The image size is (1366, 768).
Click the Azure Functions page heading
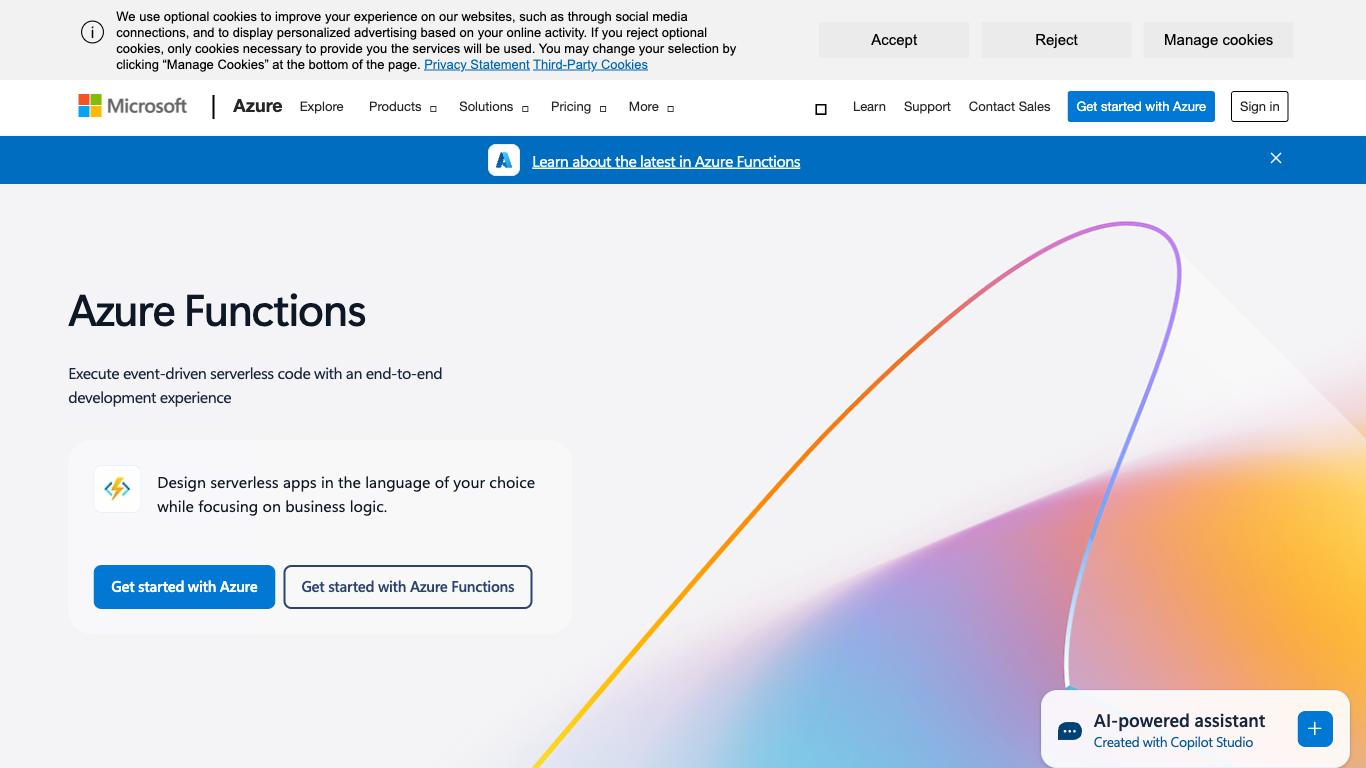(217, 311)
